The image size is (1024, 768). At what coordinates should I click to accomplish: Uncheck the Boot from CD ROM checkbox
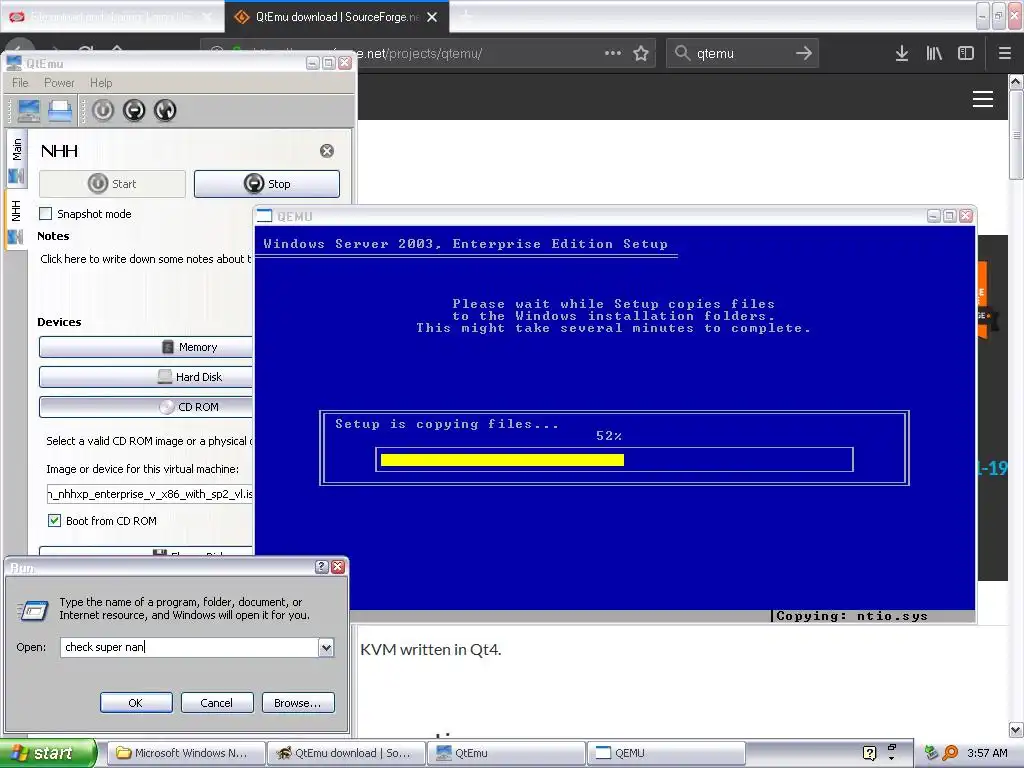(x=55, y=520)
